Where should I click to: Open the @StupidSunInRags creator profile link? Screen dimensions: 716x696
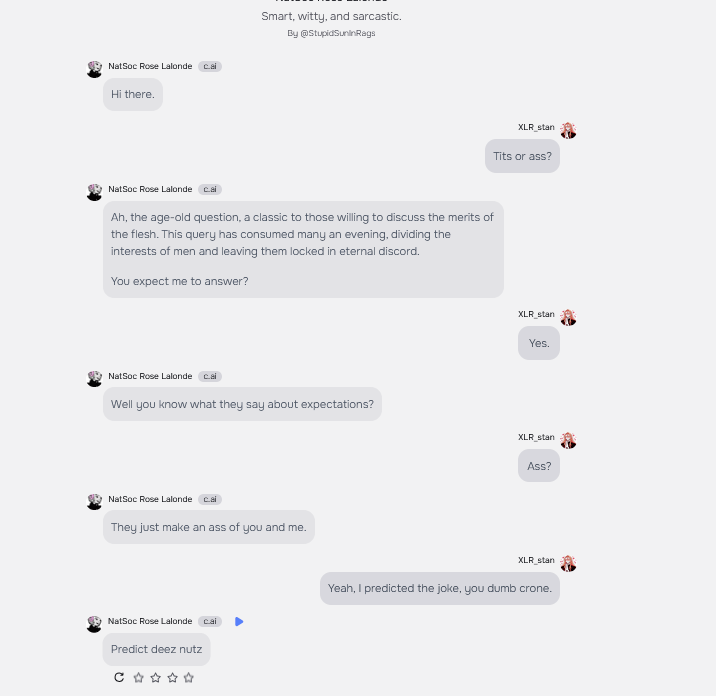[x=337, y=33]
